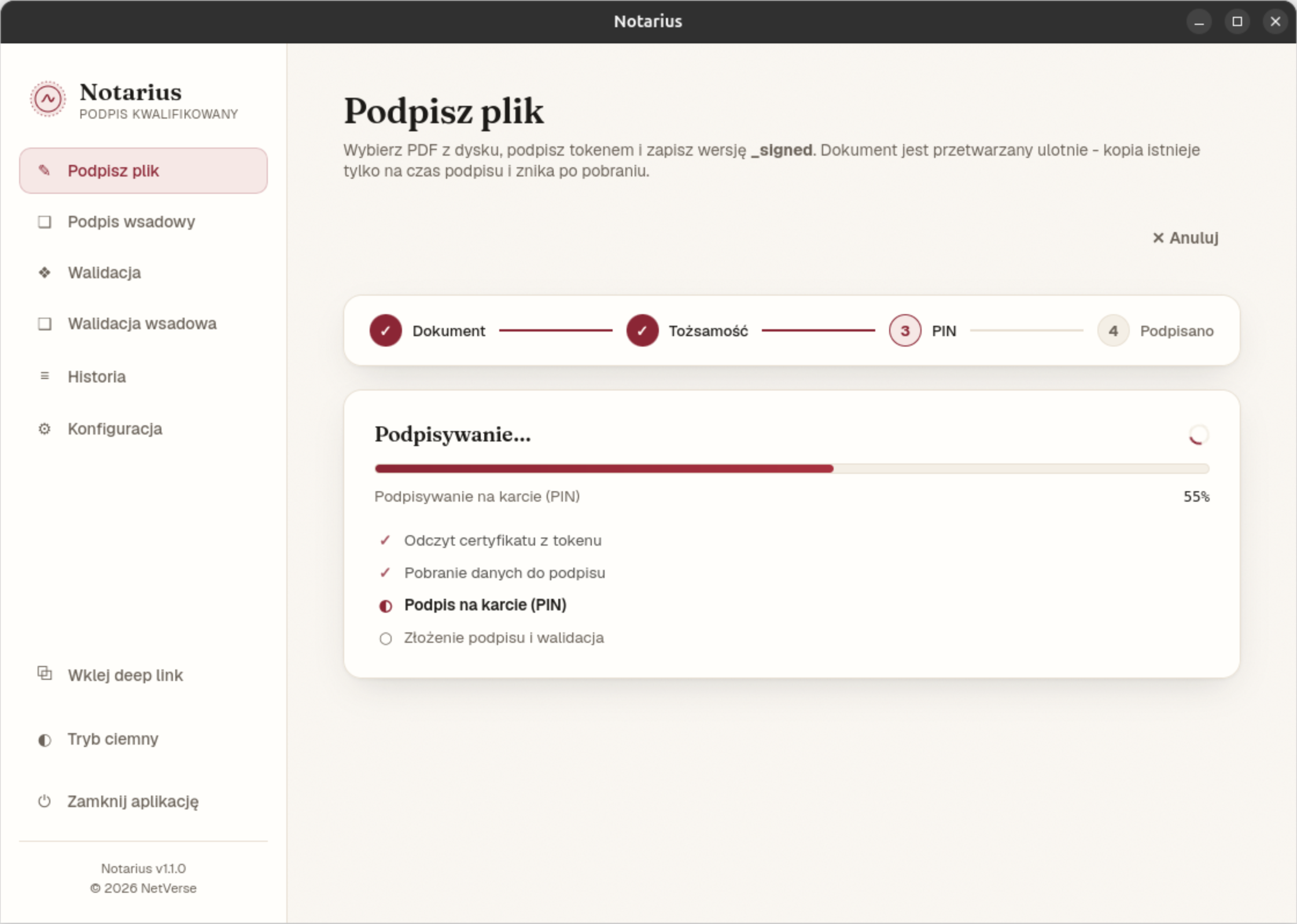Click the signing progress bar
The height and width of the screenshot is (924, 1297).
coord(792,469)
